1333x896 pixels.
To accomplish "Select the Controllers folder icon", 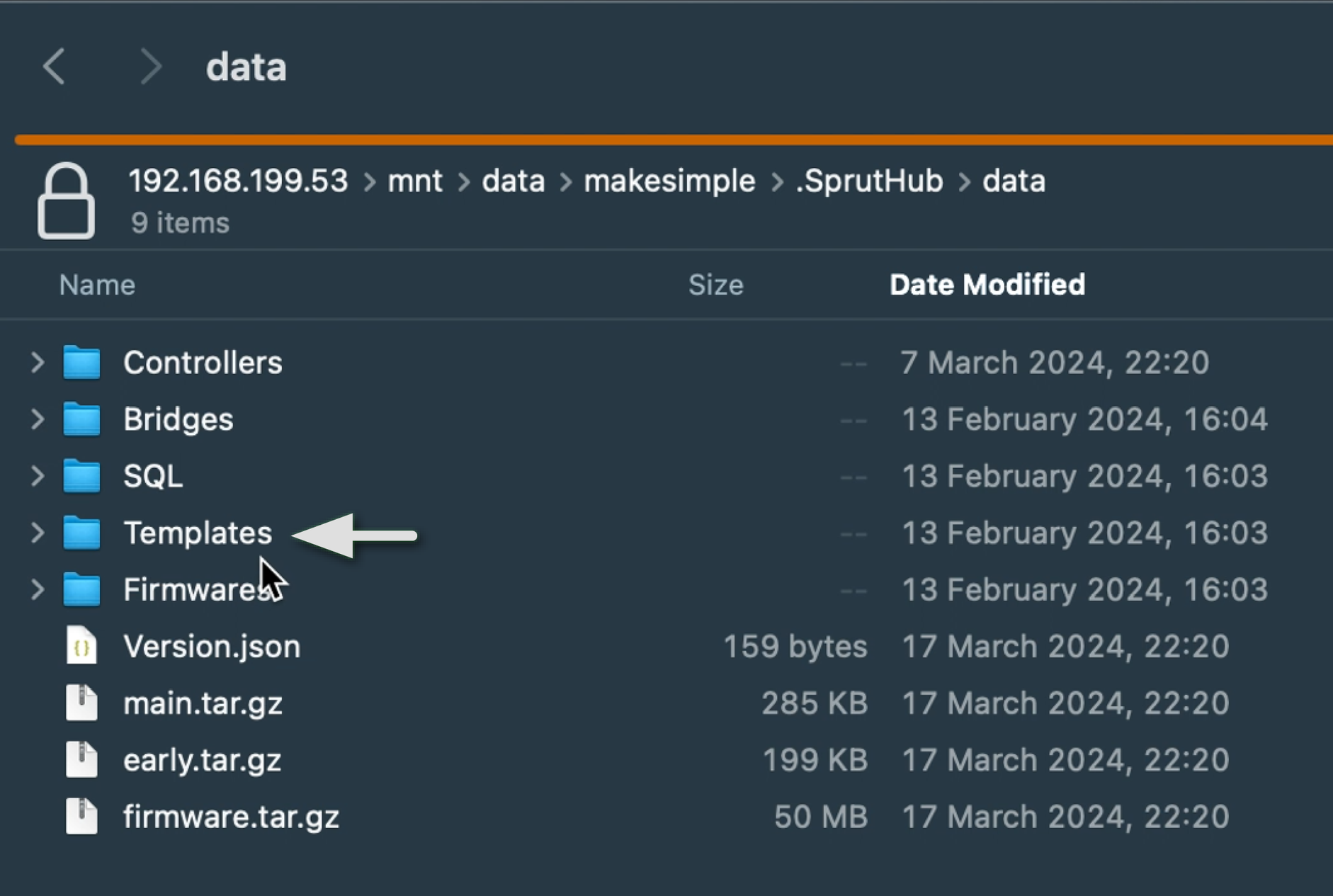I will click(x=81, y=363).
